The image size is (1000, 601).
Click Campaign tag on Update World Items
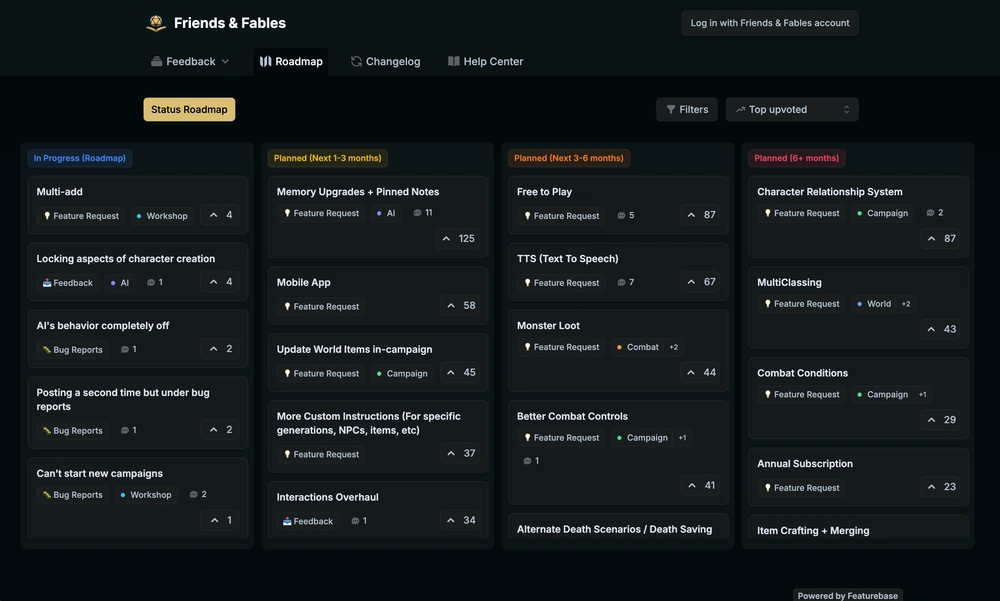click(x=402, y=373)
